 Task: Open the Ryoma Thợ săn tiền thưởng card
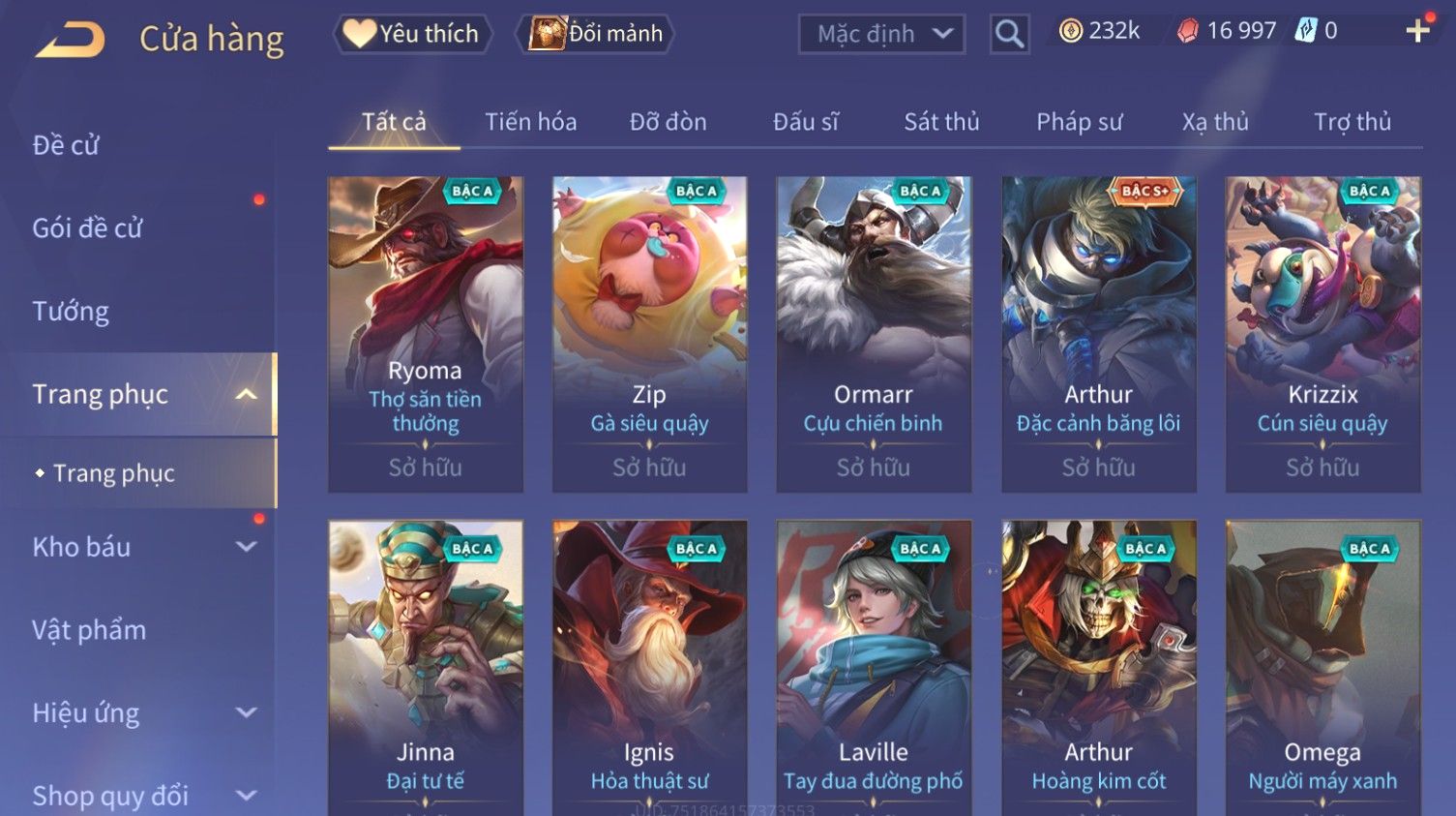[x=426, y=334]
